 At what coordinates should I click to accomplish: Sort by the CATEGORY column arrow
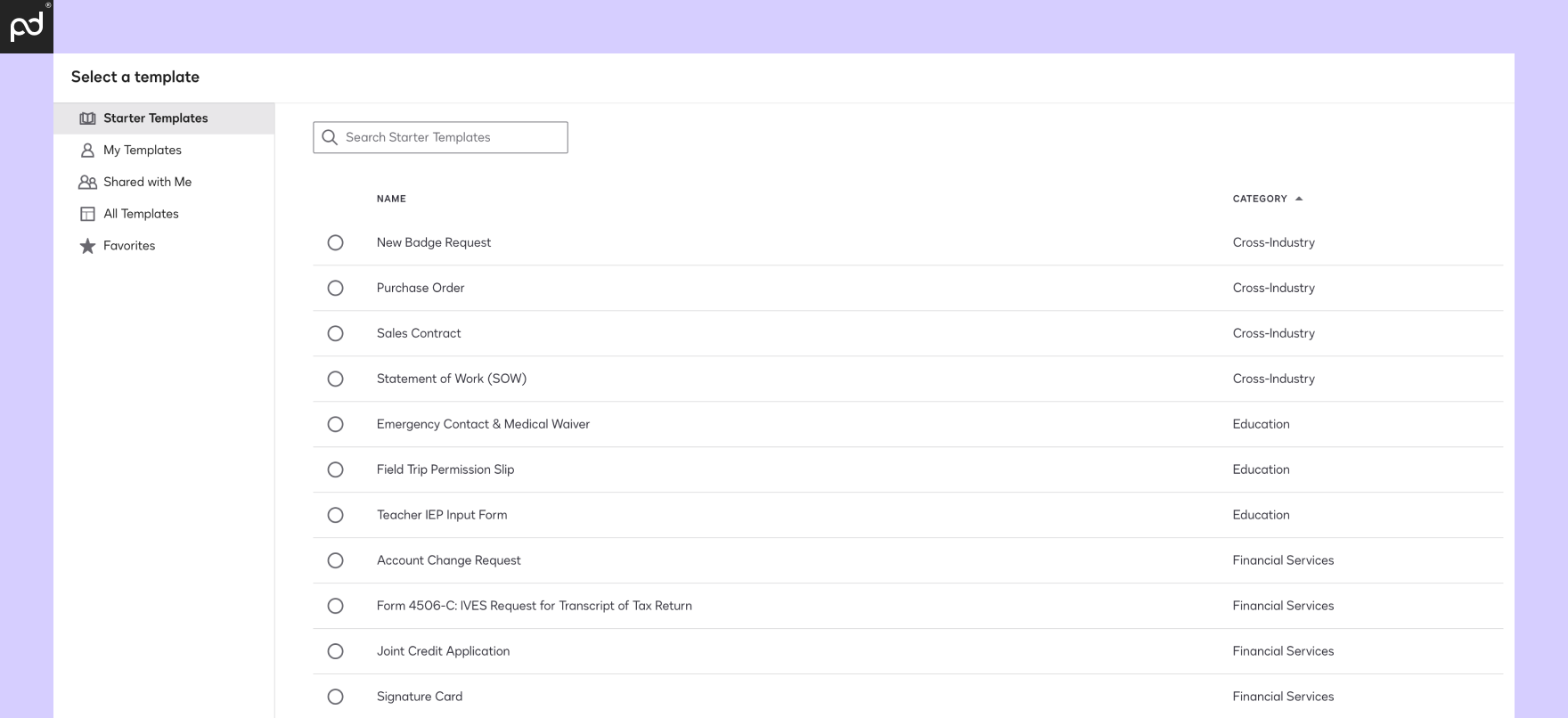(x=1299, y=199)
